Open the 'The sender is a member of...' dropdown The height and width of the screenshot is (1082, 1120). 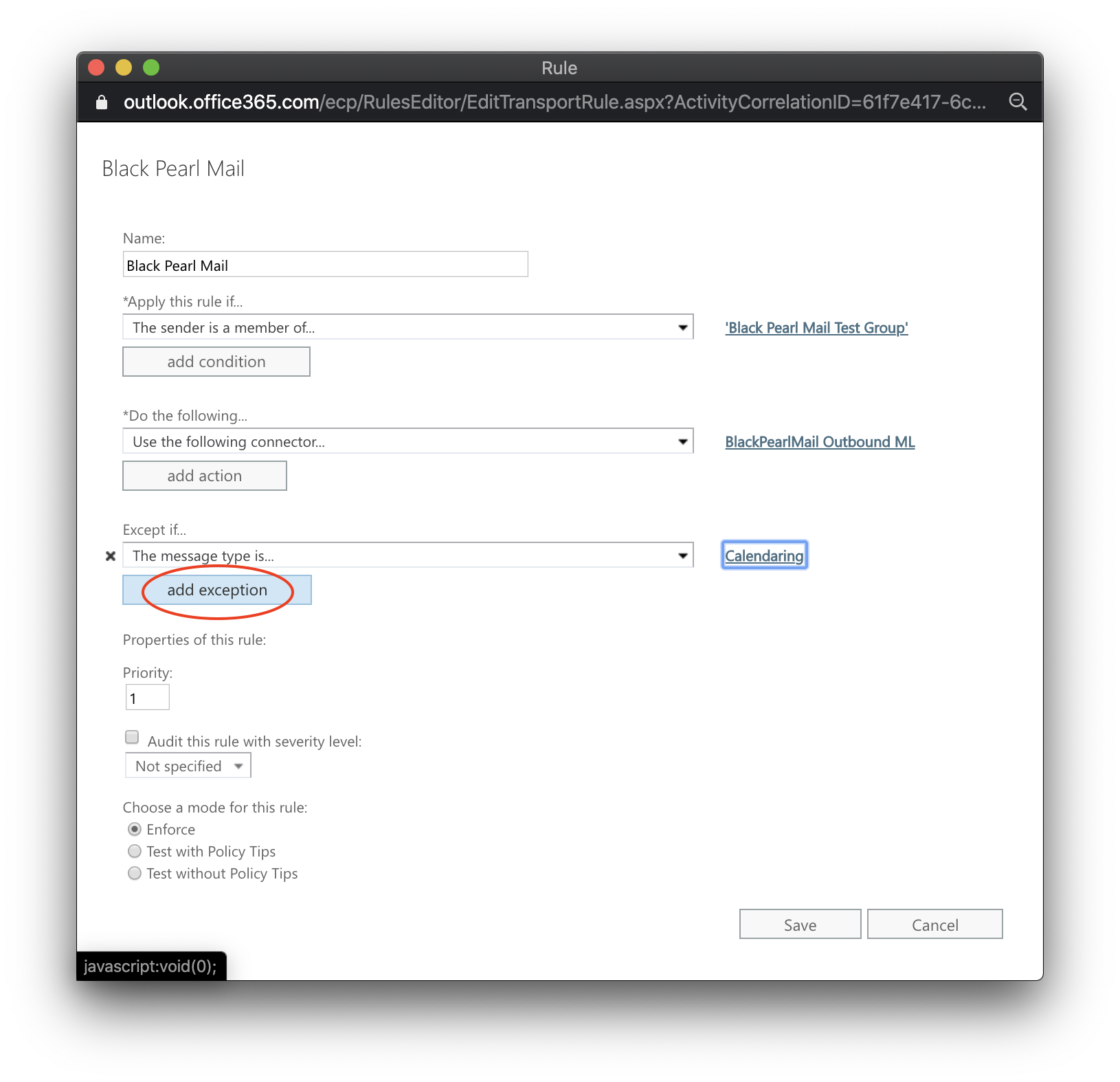pos(408,327)
